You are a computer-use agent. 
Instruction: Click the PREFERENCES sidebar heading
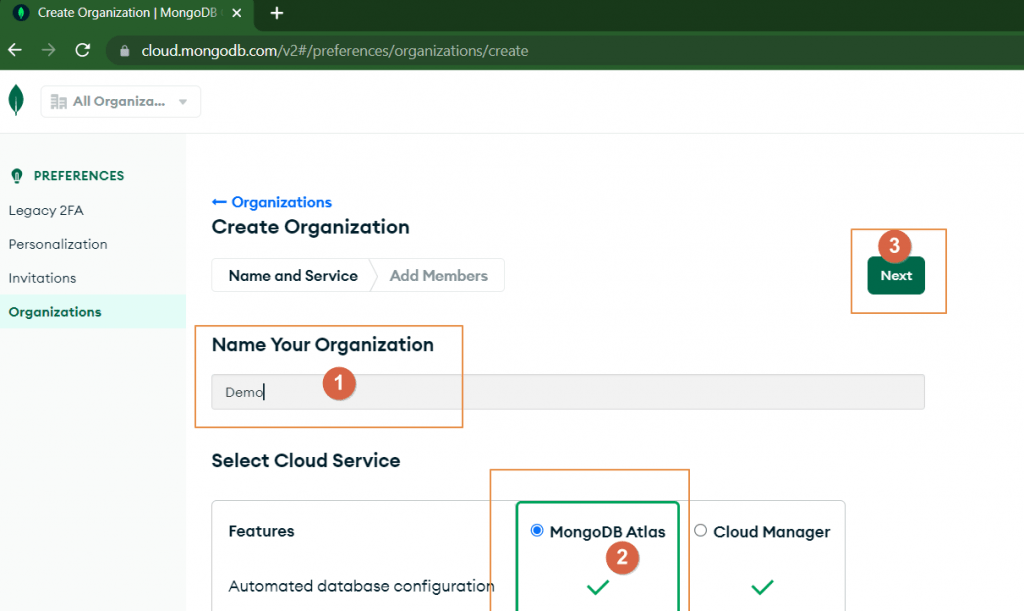(78, 176)
